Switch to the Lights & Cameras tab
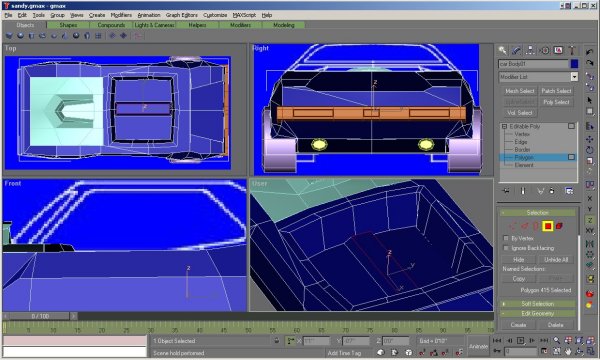 pos(154,25)
